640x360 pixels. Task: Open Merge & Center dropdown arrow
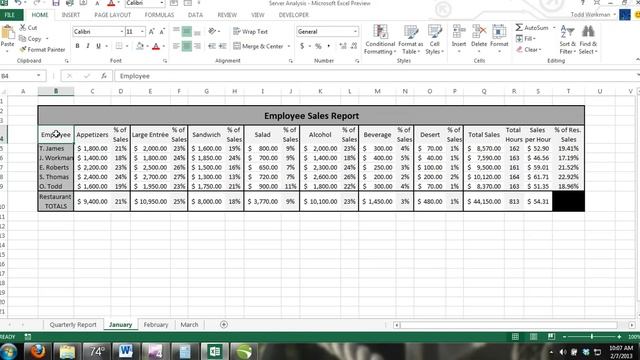289,46
